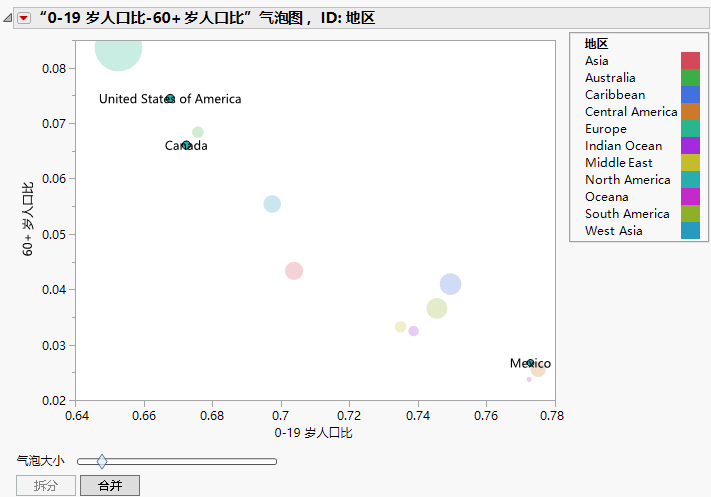Viewport: 711px width, 497px height.
Task: Click the 气泡大小 slider label
Action: point(41,461)
